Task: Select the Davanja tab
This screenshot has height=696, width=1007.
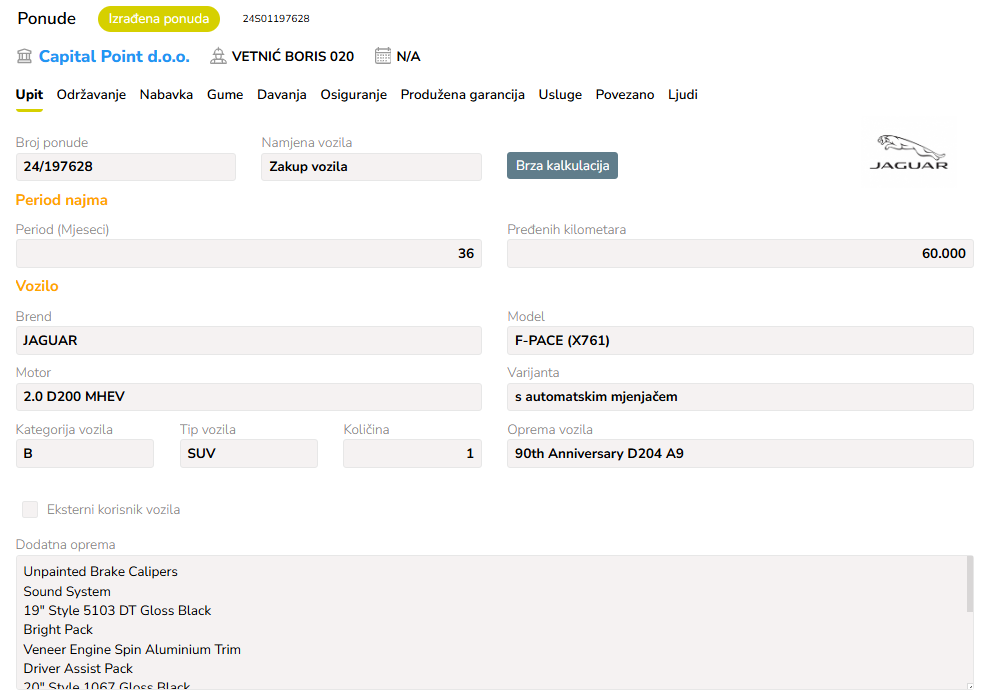Action: point(281,95)
